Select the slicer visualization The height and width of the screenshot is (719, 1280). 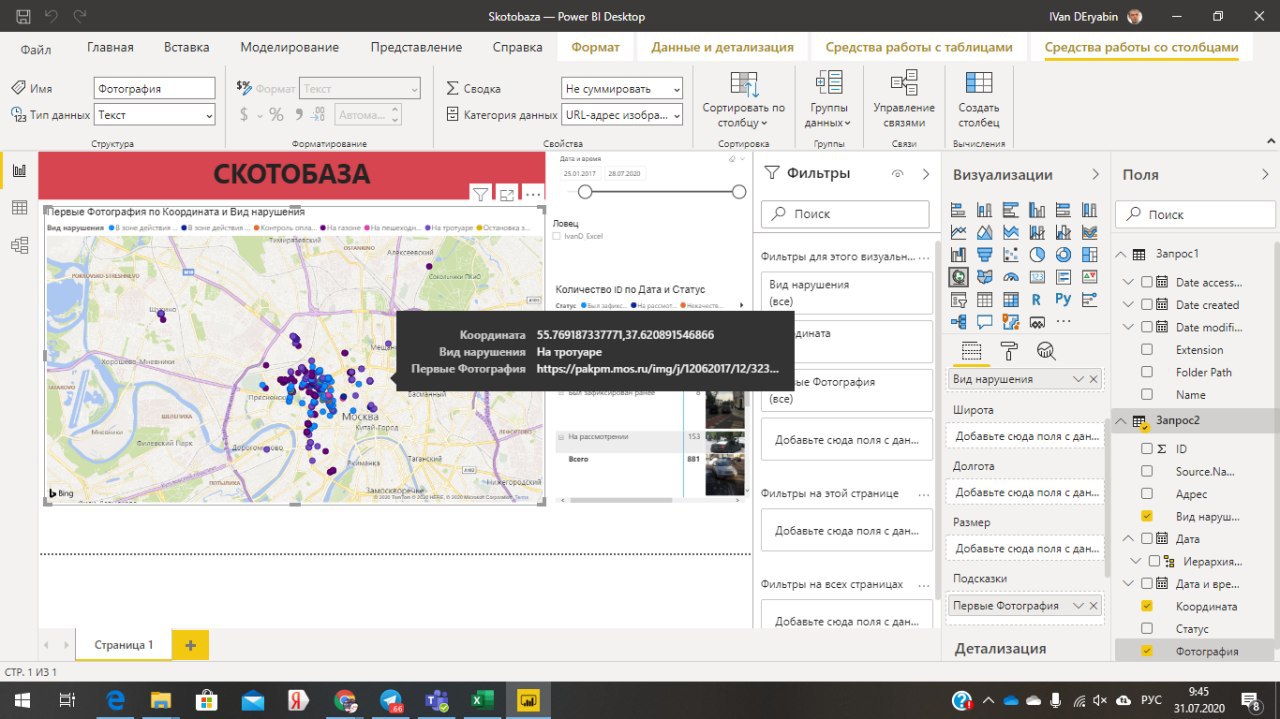[959, 299]
